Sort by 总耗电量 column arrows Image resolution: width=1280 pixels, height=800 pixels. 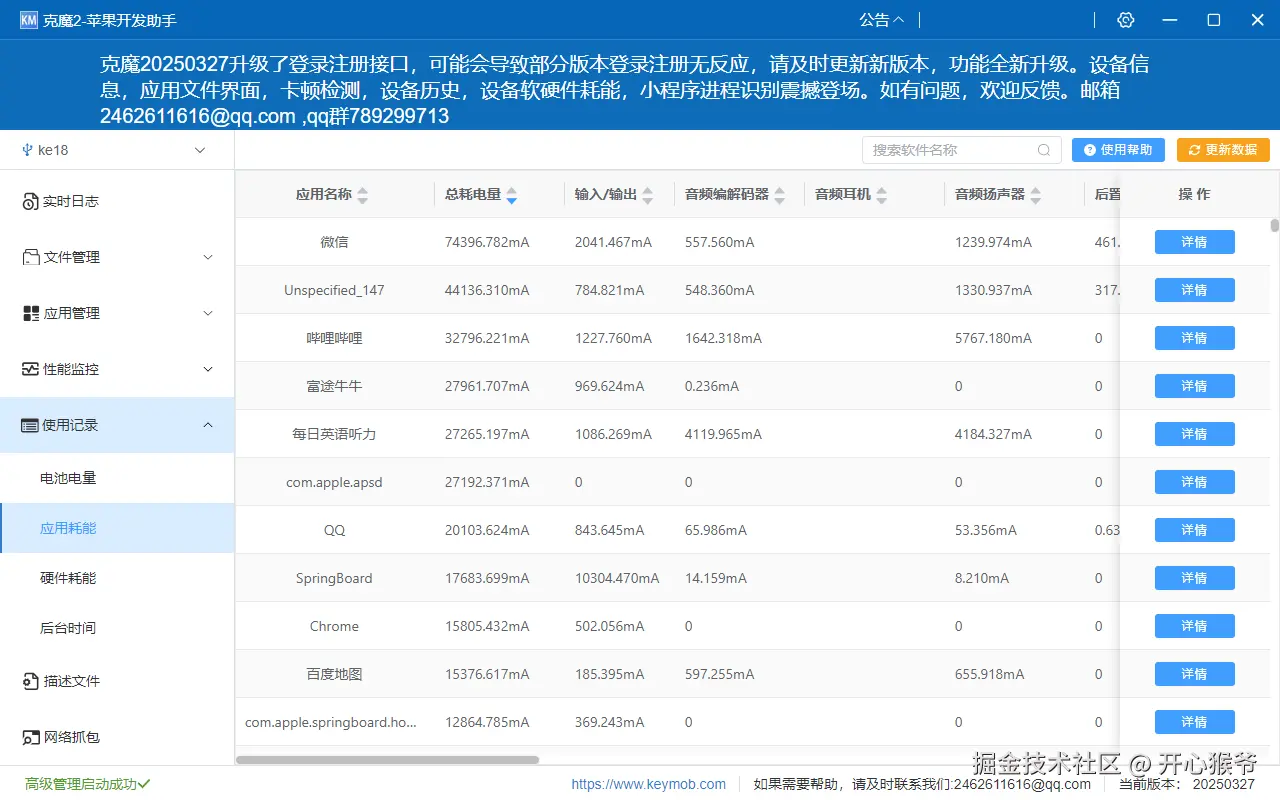click(511, 195)
